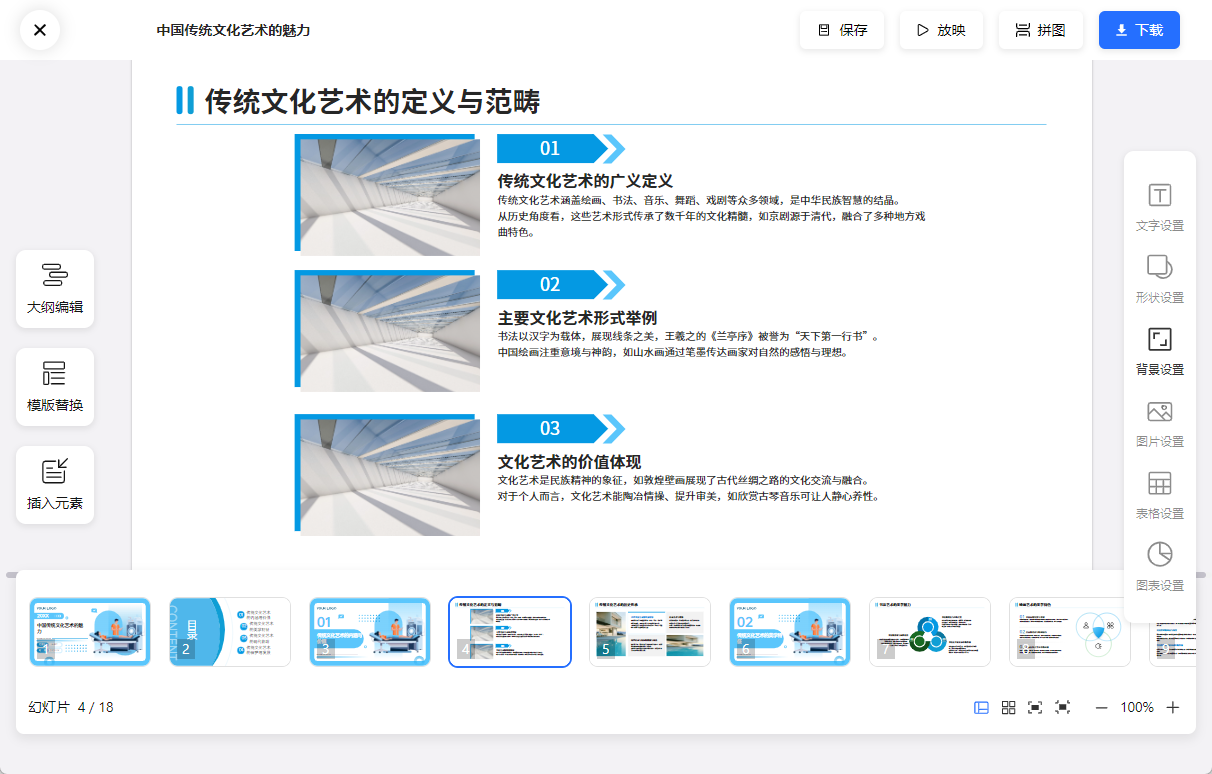Open 形状设置 shape settings
The image size is (1212, 774).
pos(1160,280)
